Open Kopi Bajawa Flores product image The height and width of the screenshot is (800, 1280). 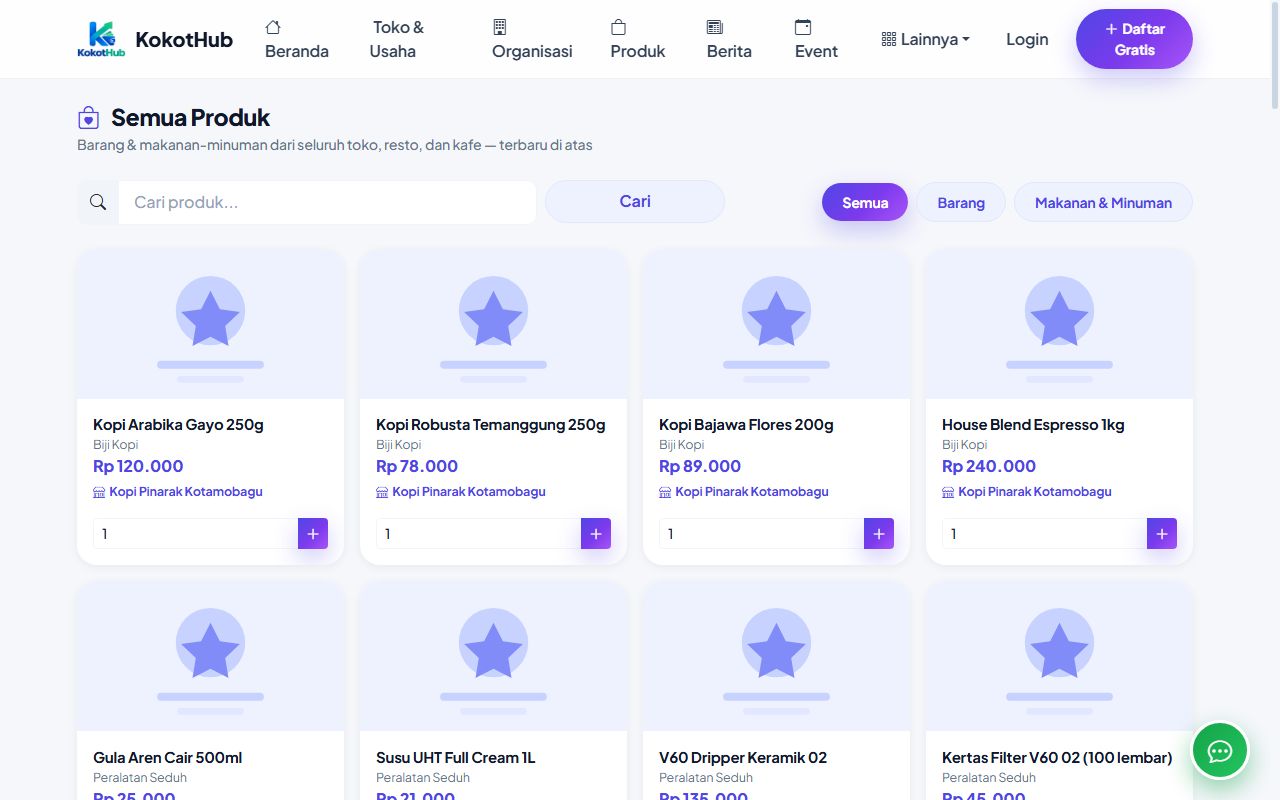pyautogui.click(x=776, y=324)
